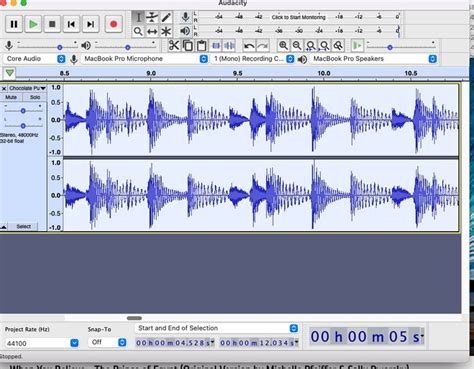Click the Zoom Toggle icon

click(x=338, y=45)
